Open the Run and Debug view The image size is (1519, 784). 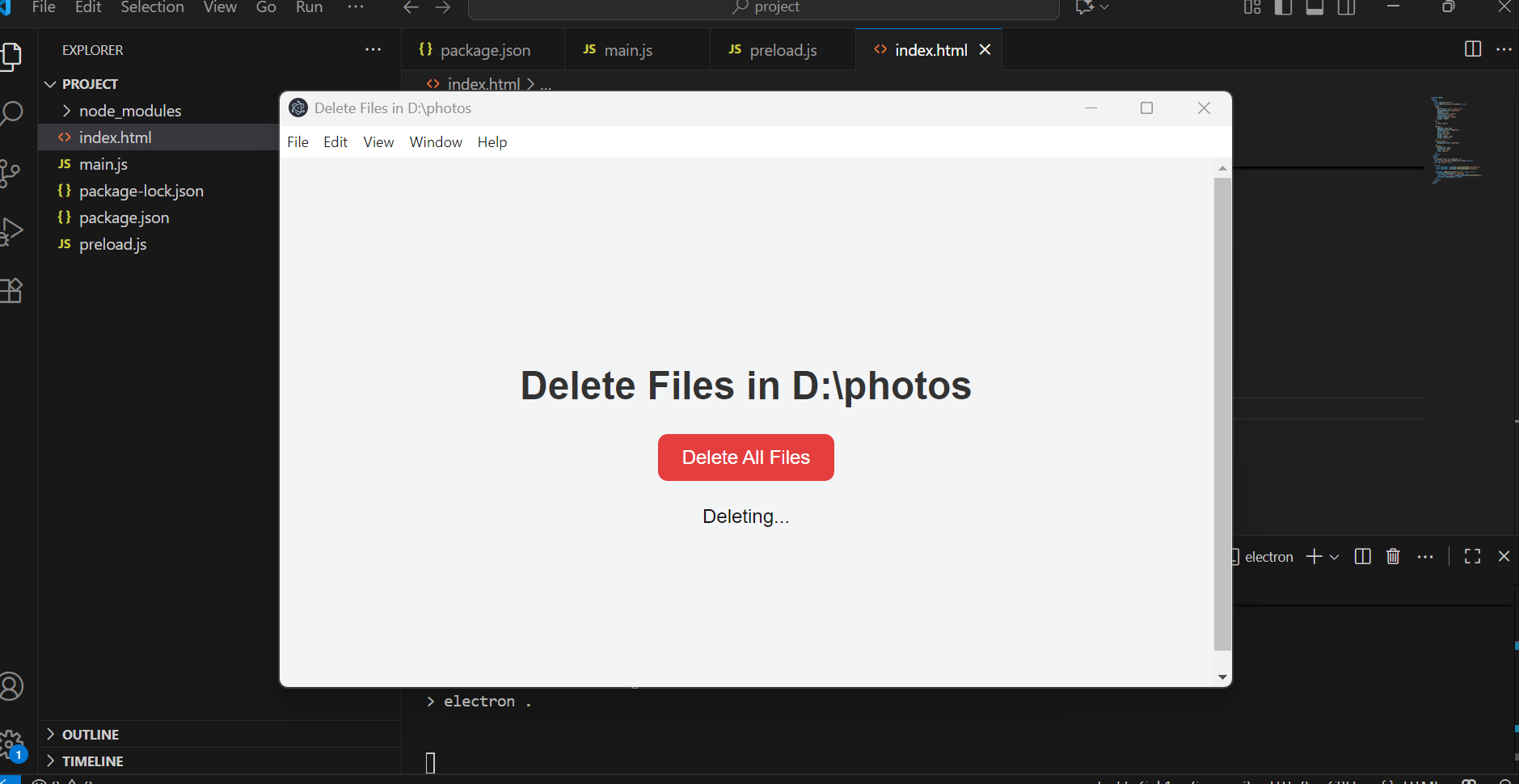pyautogui.click(x=14, y=231)
